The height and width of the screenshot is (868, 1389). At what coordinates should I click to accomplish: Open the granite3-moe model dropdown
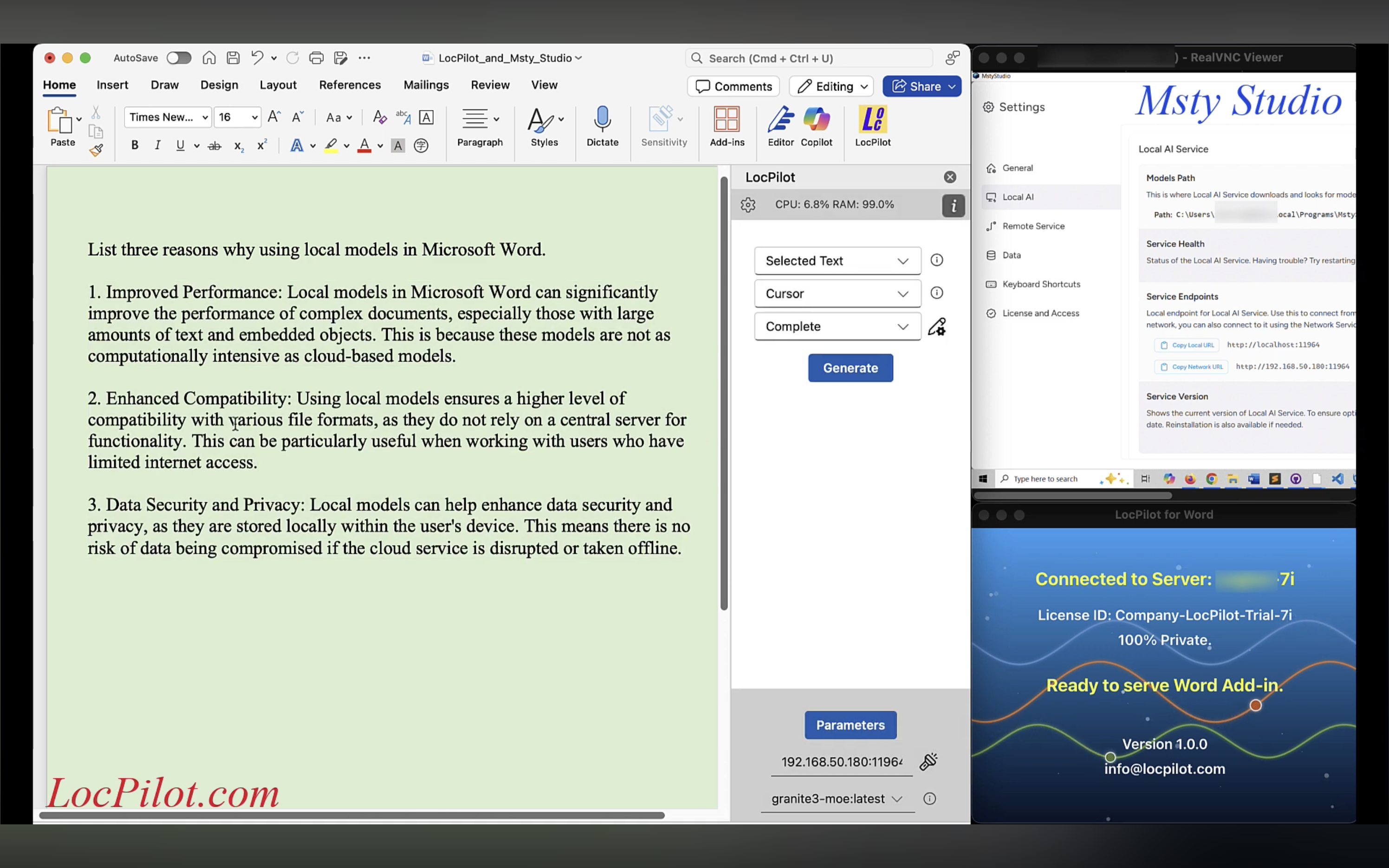tap(836, 798)
